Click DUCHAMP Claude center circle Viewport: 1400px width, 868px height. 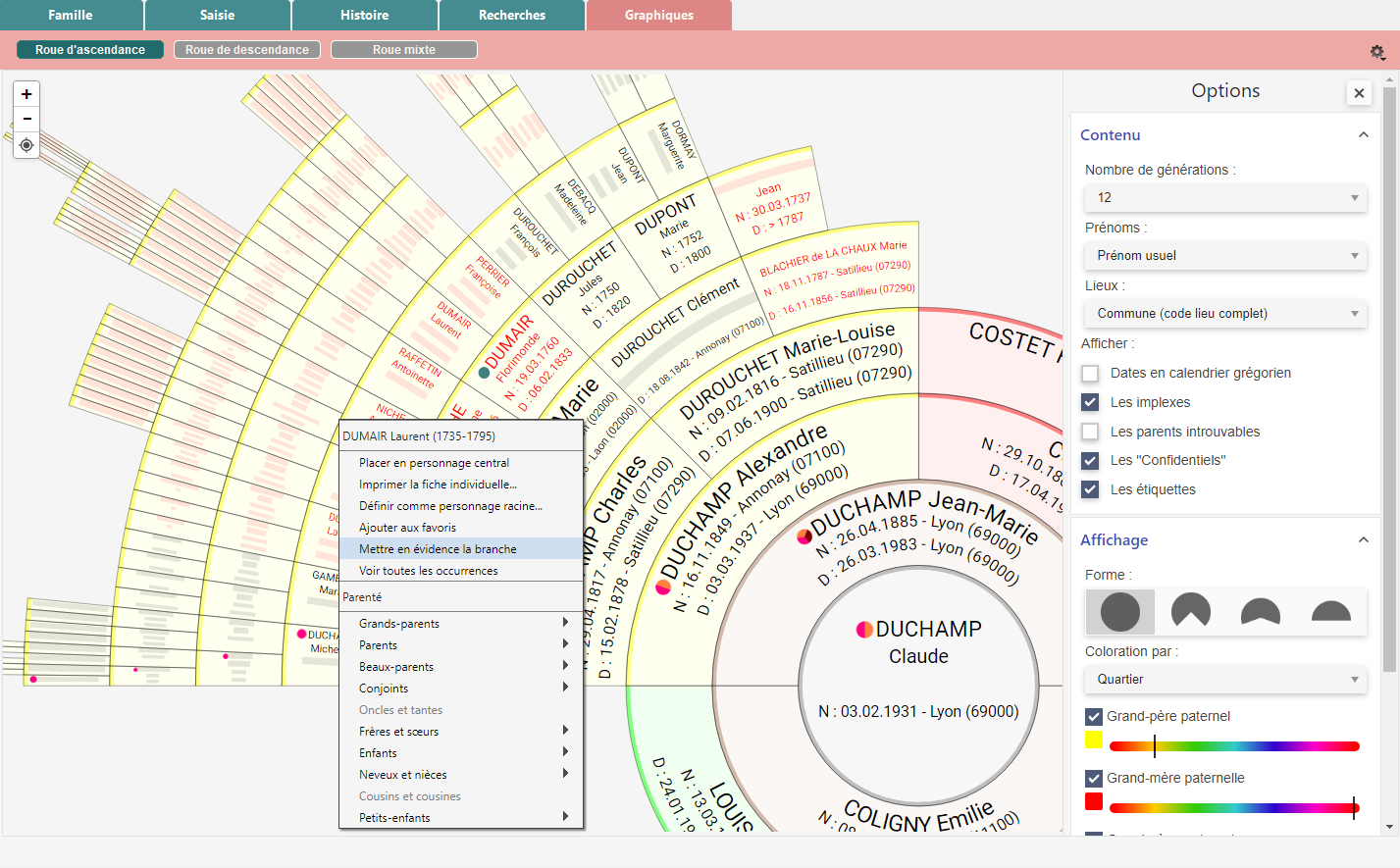(x=919, y=685)
